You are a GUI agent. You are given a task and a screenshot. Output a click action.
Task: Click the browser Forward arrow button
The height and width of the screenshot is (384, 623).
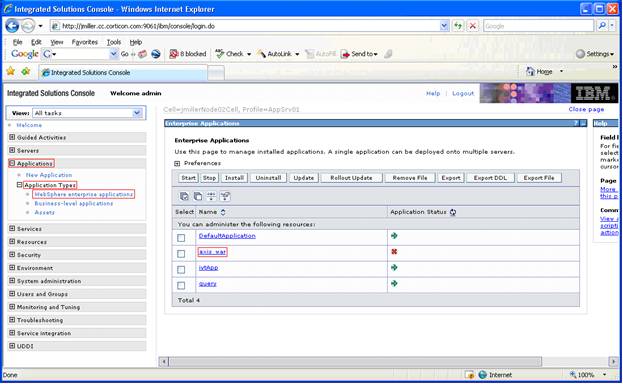pos(27,26)
